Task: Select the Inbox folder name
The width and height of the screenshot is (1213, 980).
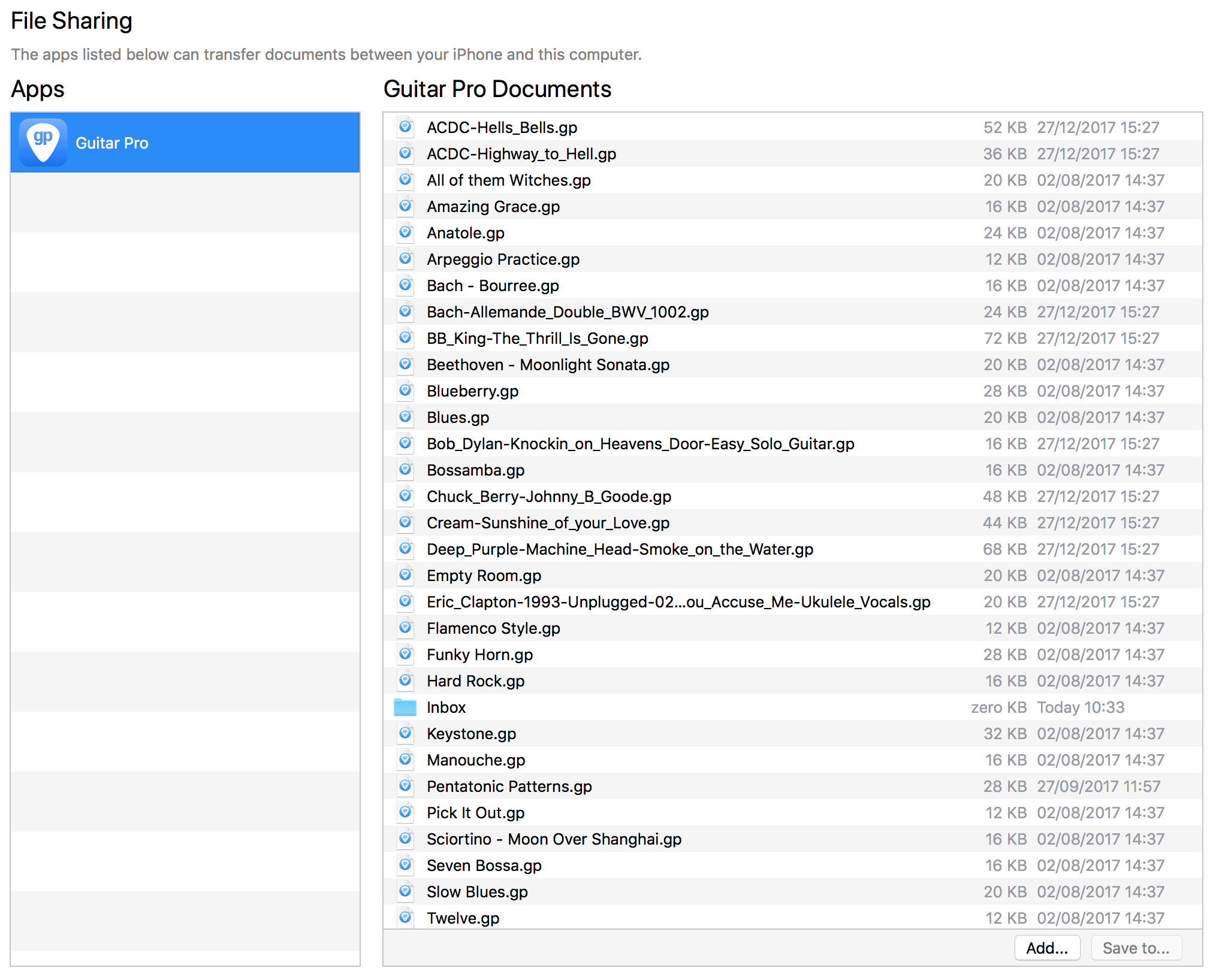Action: click(x=446, y=707)
